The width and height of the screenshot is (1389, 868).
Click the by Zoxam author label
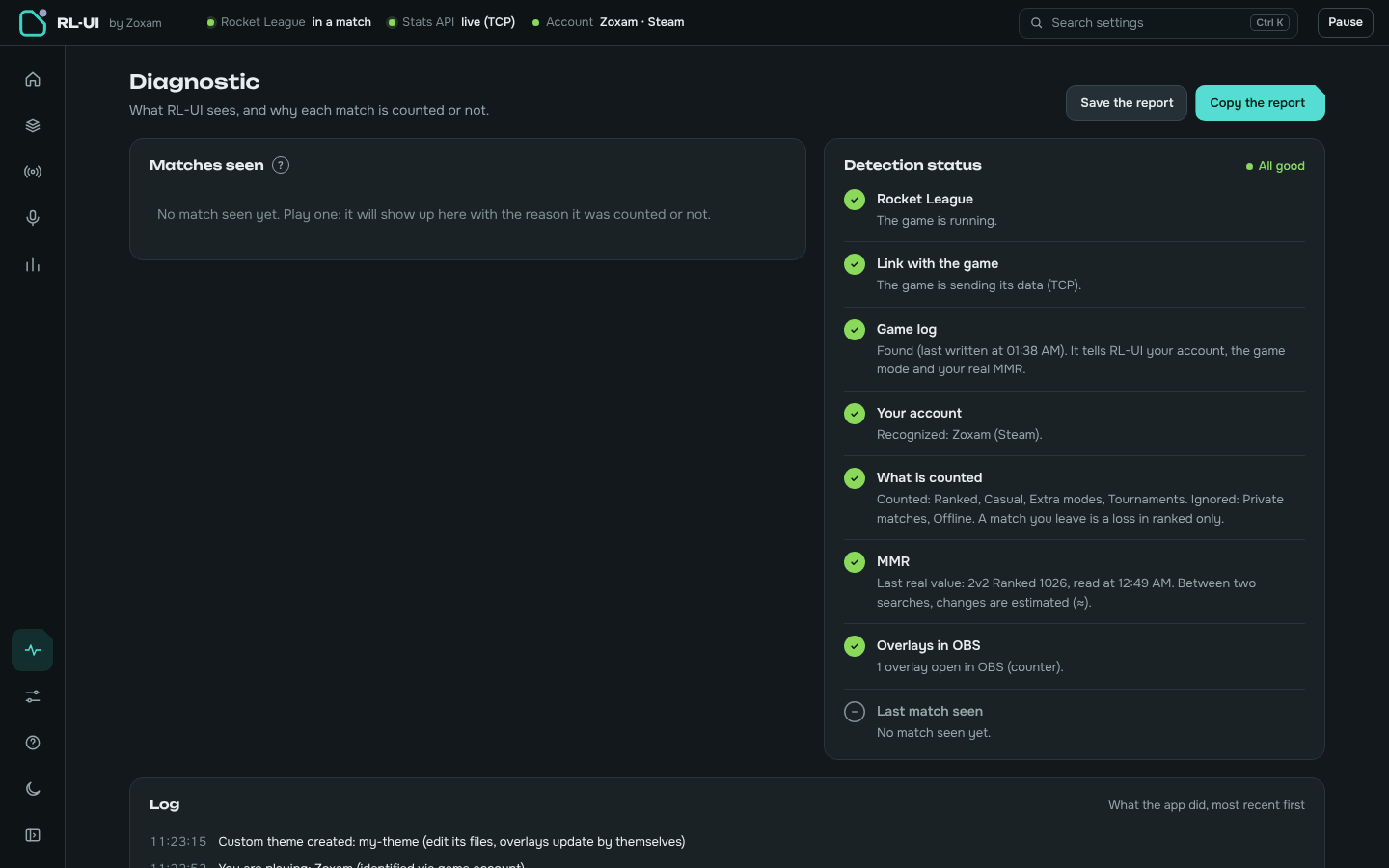pyautogui.click(x=135, y=23)
